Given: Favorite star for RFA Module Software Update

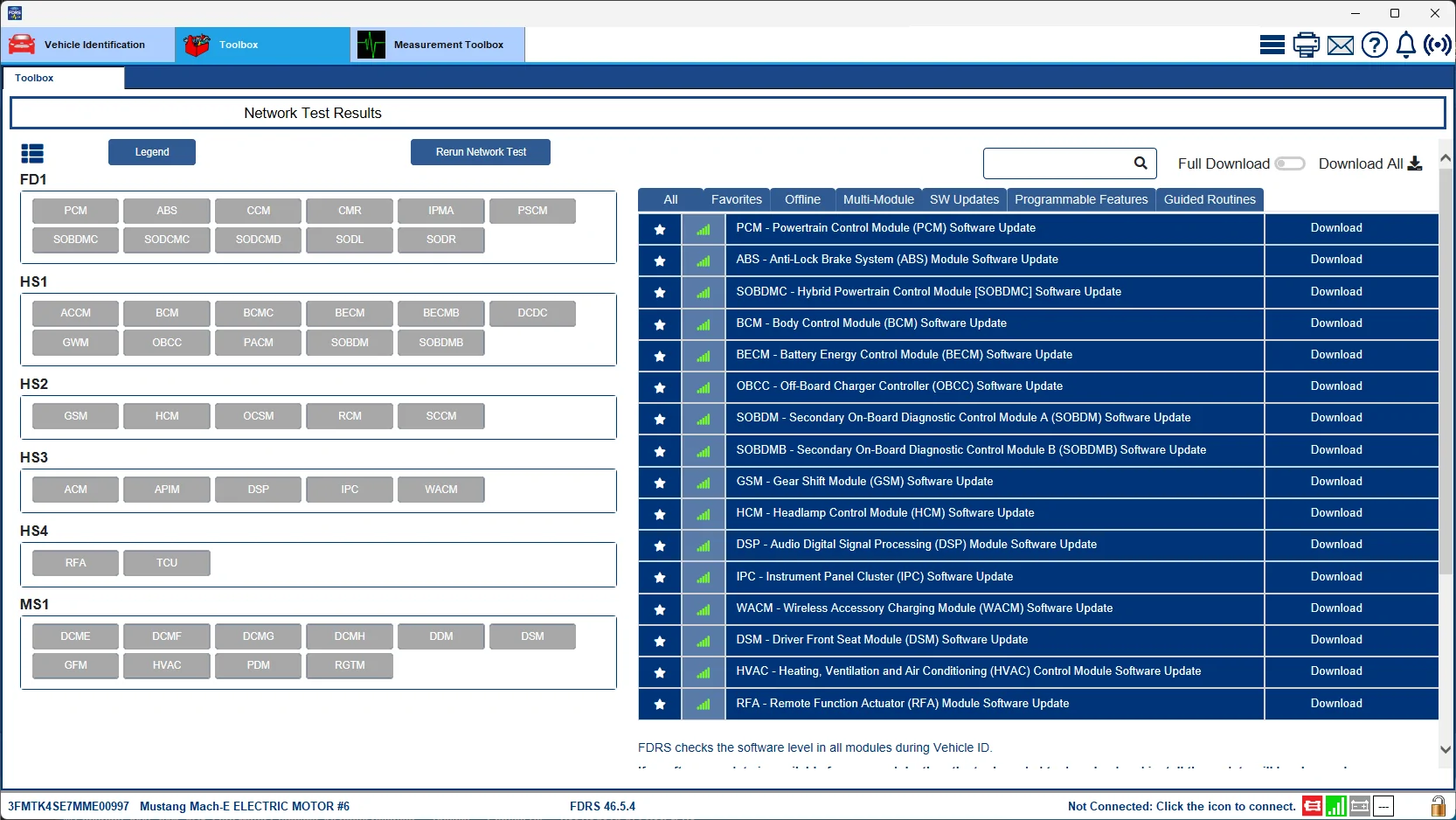Looking at the screenshot, I should pos(660,705).
